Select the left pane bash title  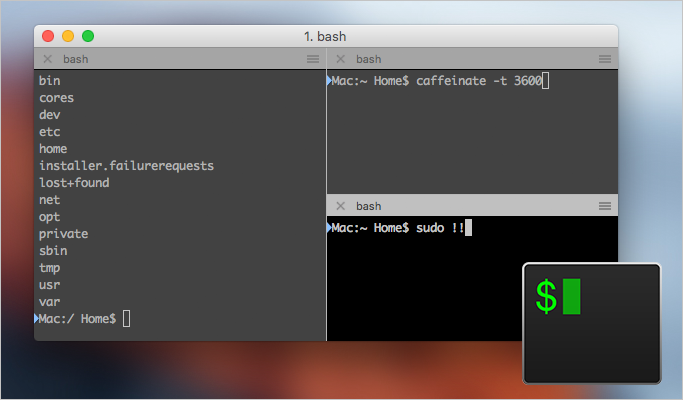[x=75, y=59]
